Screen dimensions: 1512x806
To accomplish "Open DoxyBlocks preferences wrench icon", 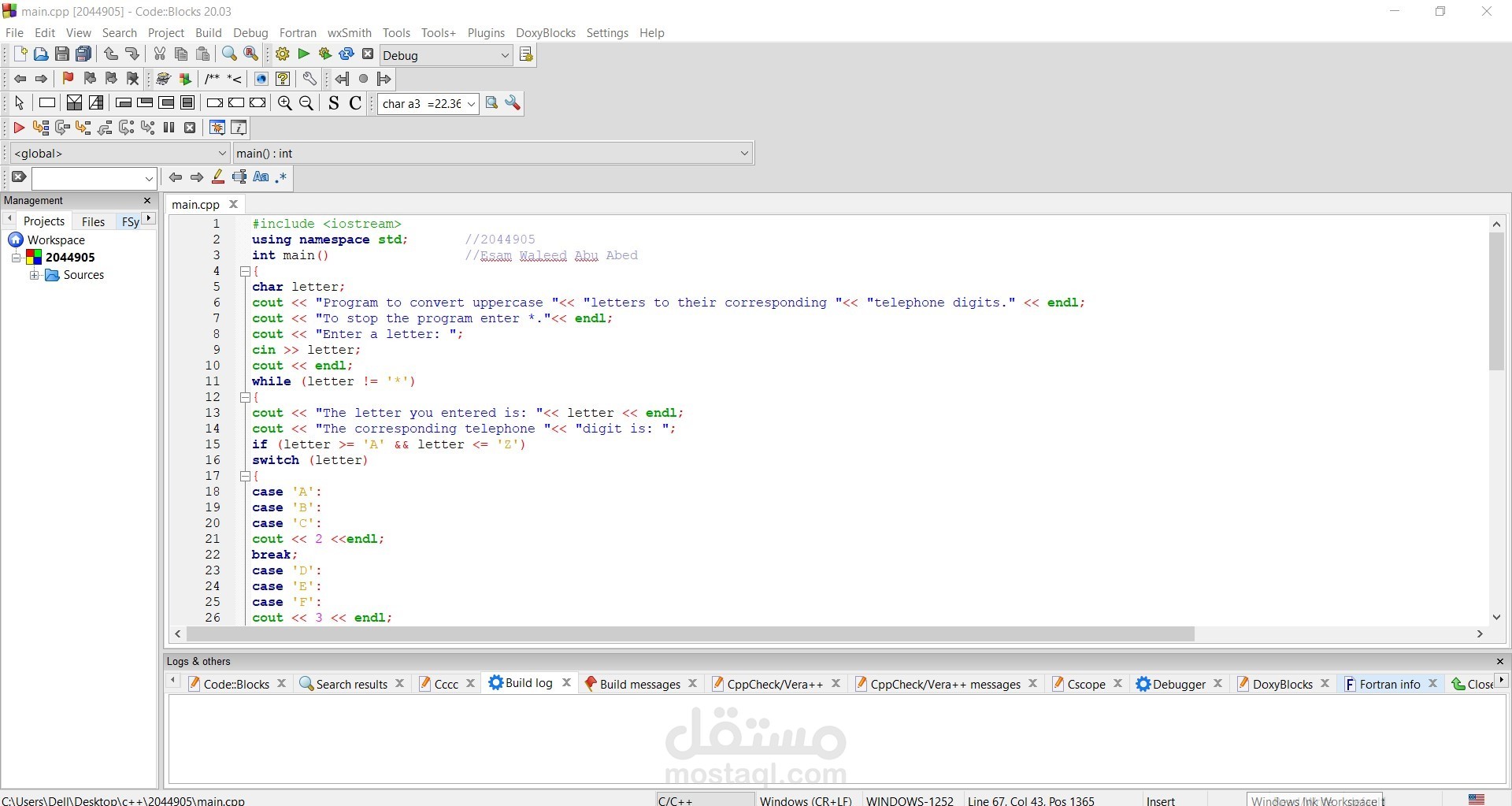I will click(x=309, y=79).
